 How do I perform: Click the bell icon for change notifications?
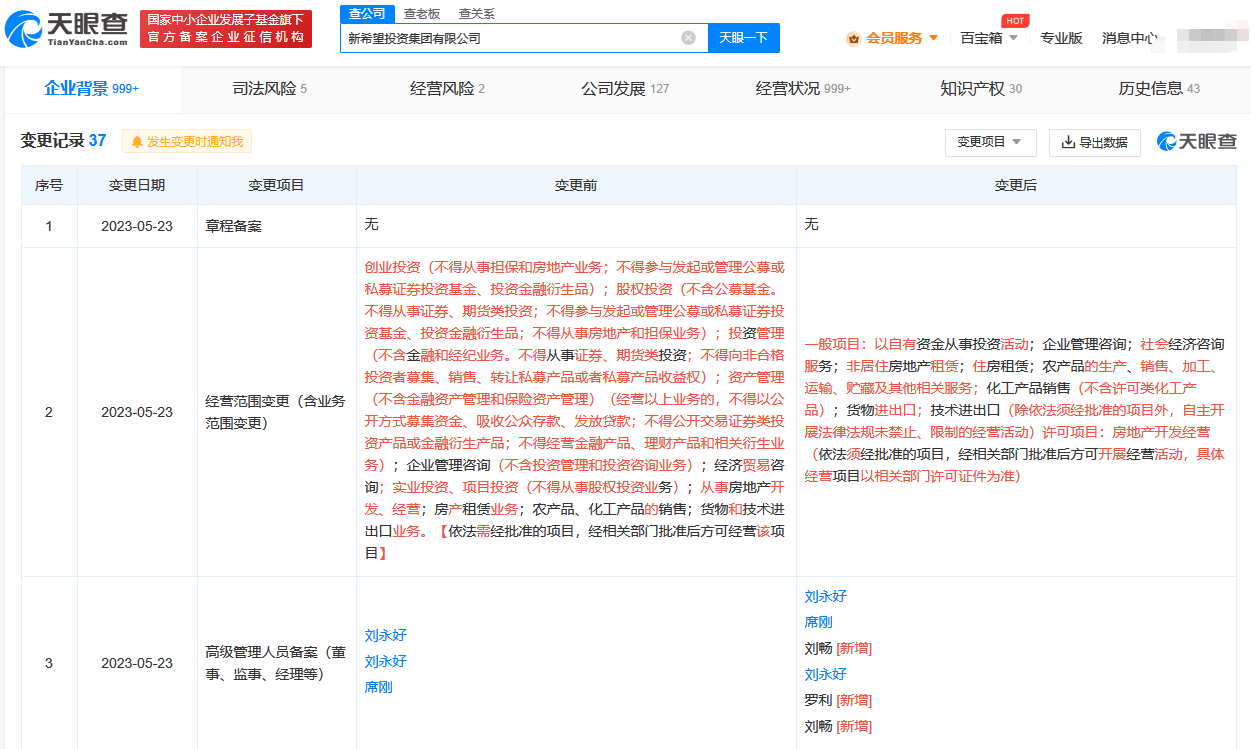point(137,142)
